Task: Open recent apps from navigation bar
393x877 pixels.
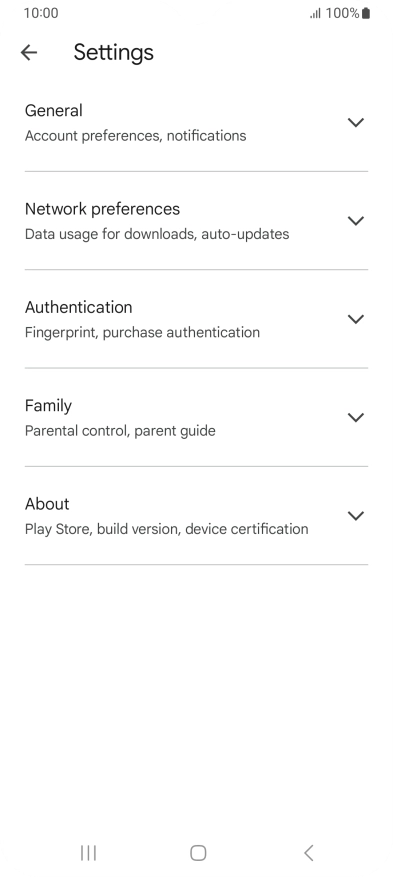Action: [x=88, y=853]
